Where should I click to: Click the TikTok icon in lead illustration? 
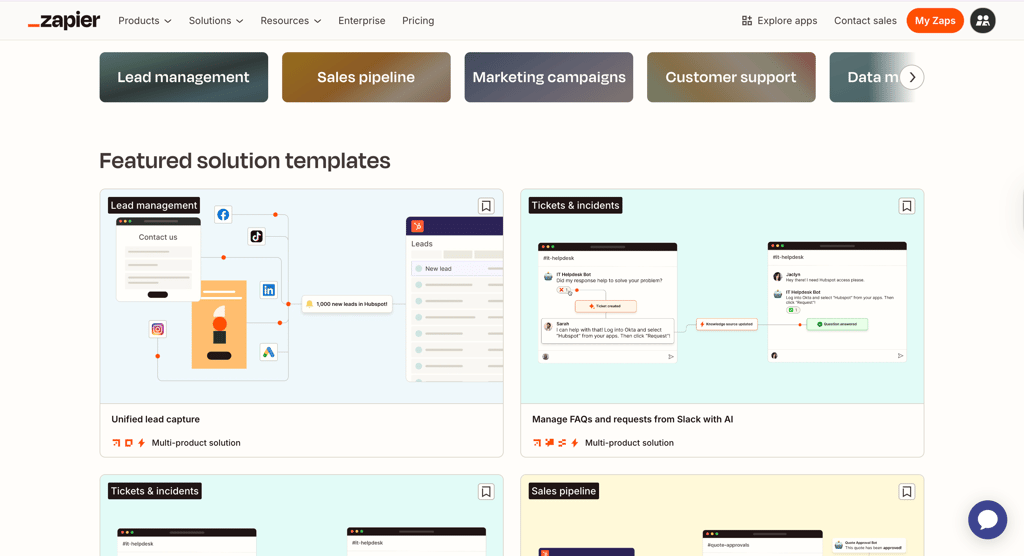(257, 236)
